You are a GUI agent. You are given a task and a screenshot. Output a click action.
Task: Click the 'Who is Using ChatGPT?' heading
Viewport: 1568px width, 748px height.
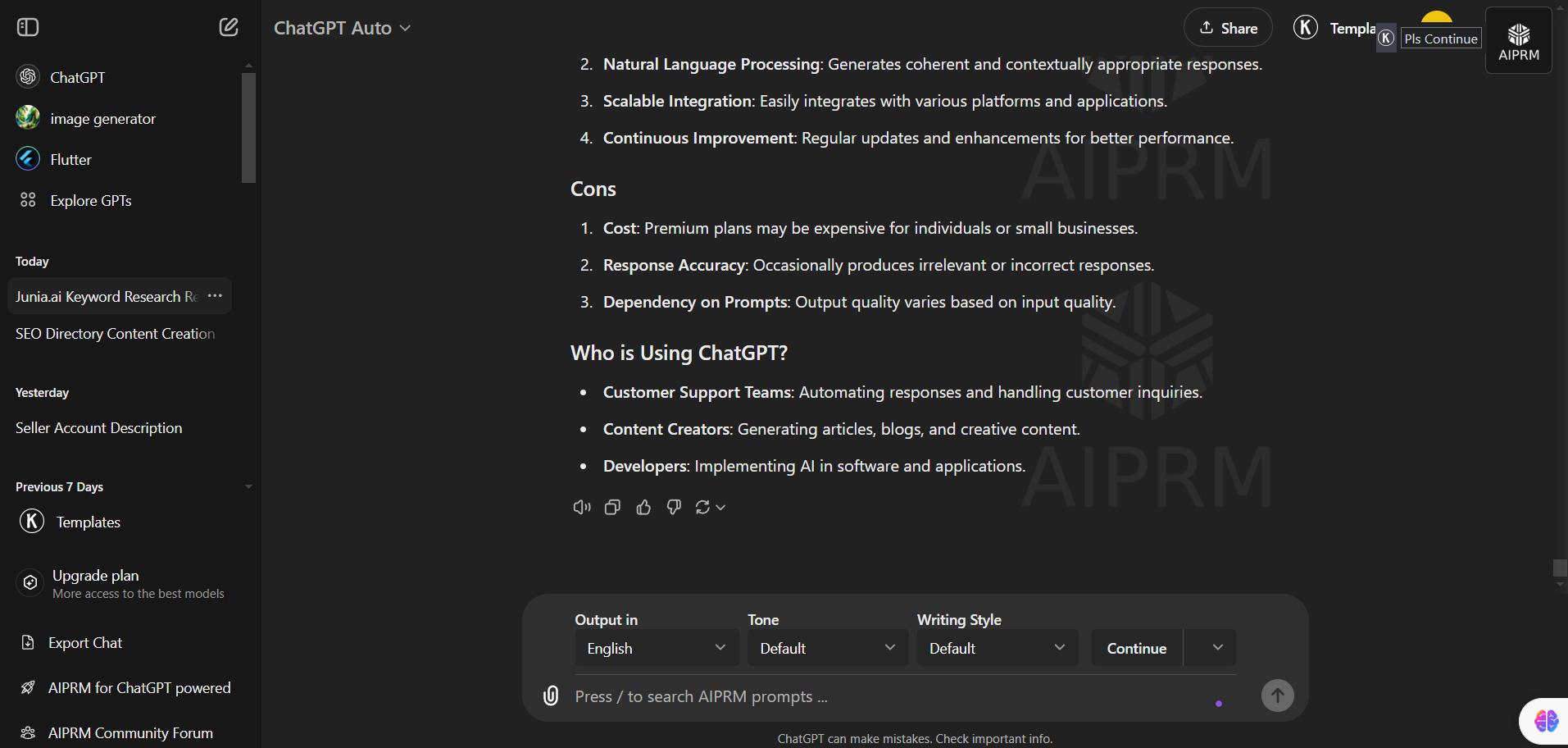tap(679, 353)
